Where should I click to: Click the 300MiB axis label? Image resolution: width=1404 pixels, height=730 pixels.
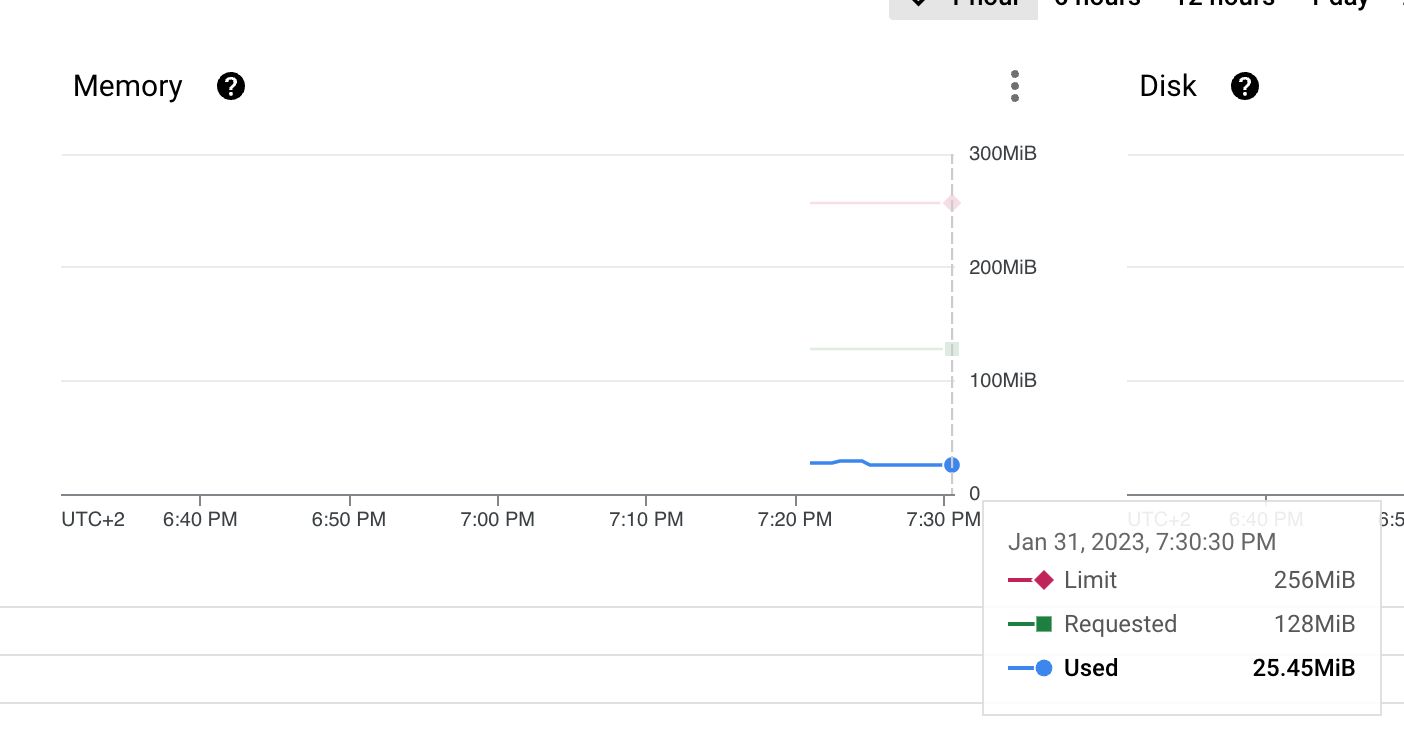[1002, 153]
